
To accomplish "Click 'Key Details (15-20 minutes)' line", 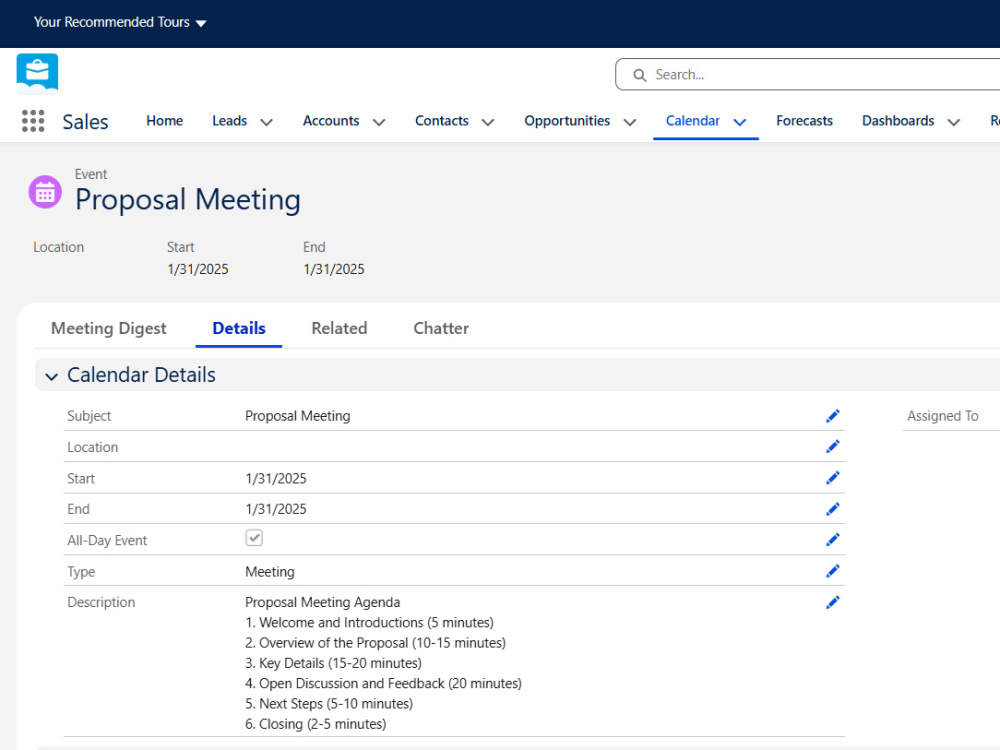I will (334, 663).
